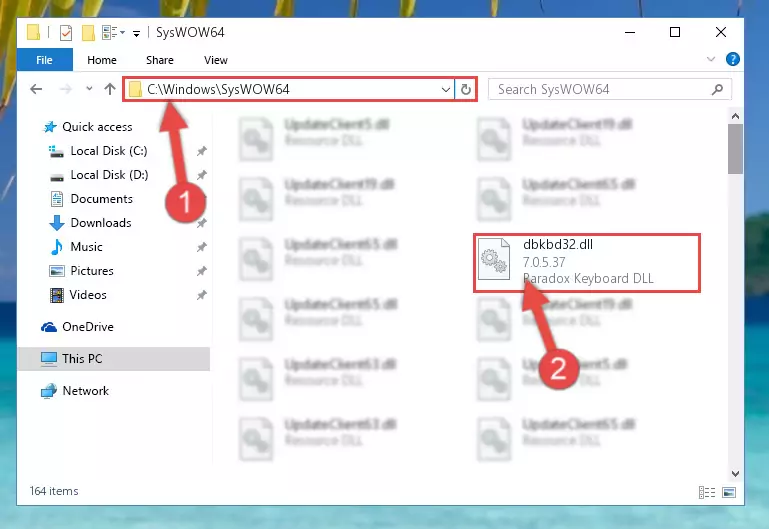Click the pin icon next to Music
This screenshot has width=769, height=529.
coord(202,248)
